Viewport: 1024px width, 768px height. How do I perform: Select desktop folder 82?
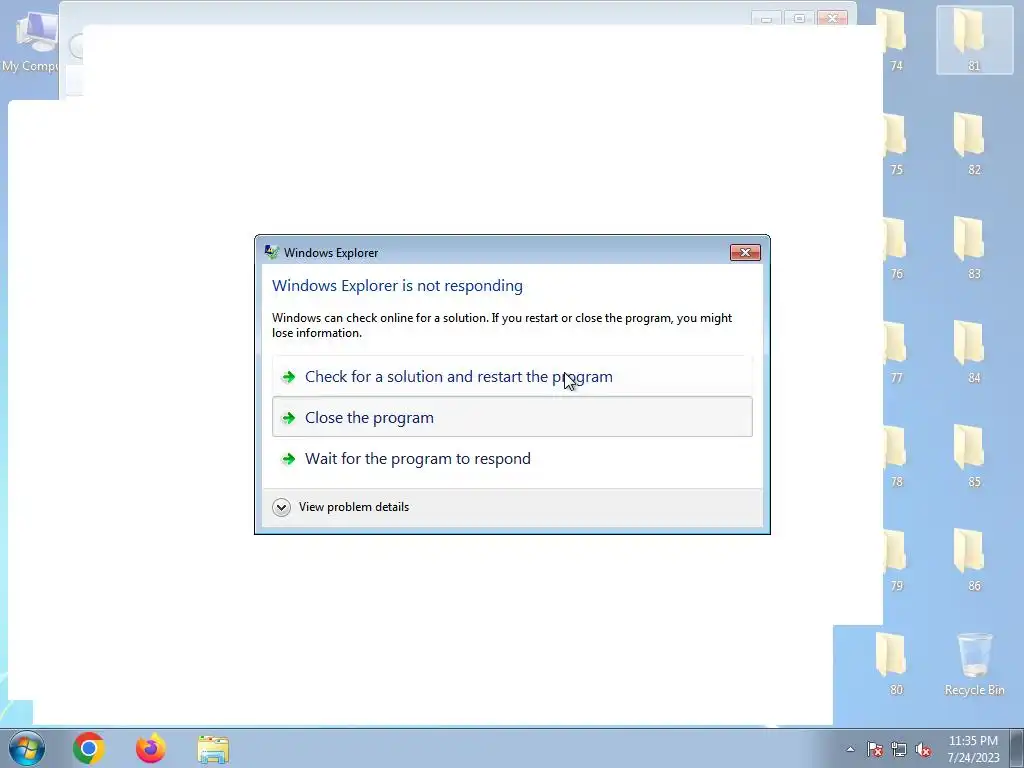[974, 144]
